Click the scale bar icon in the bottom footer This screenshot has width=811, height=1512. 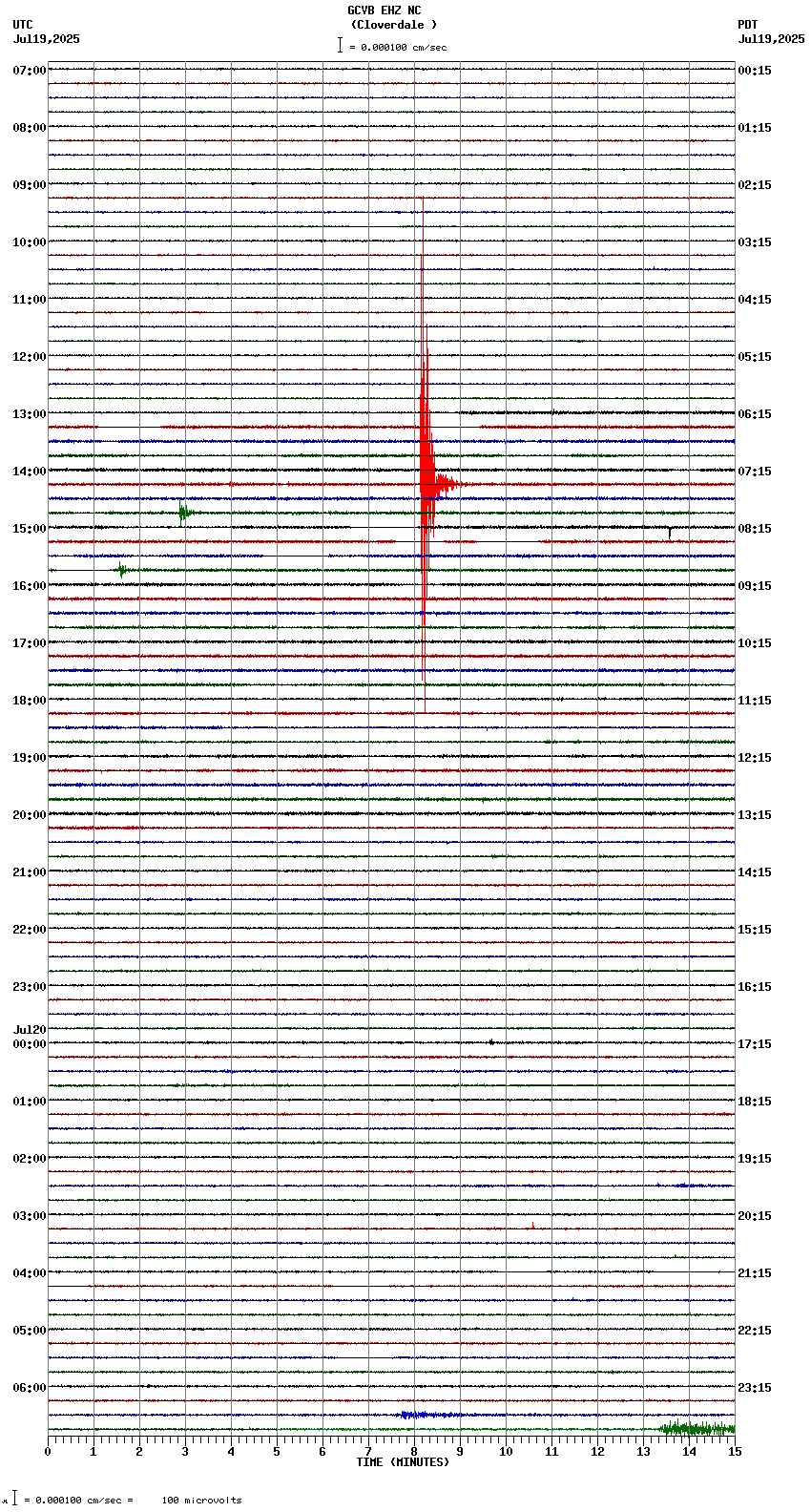tap(14, 1499)
